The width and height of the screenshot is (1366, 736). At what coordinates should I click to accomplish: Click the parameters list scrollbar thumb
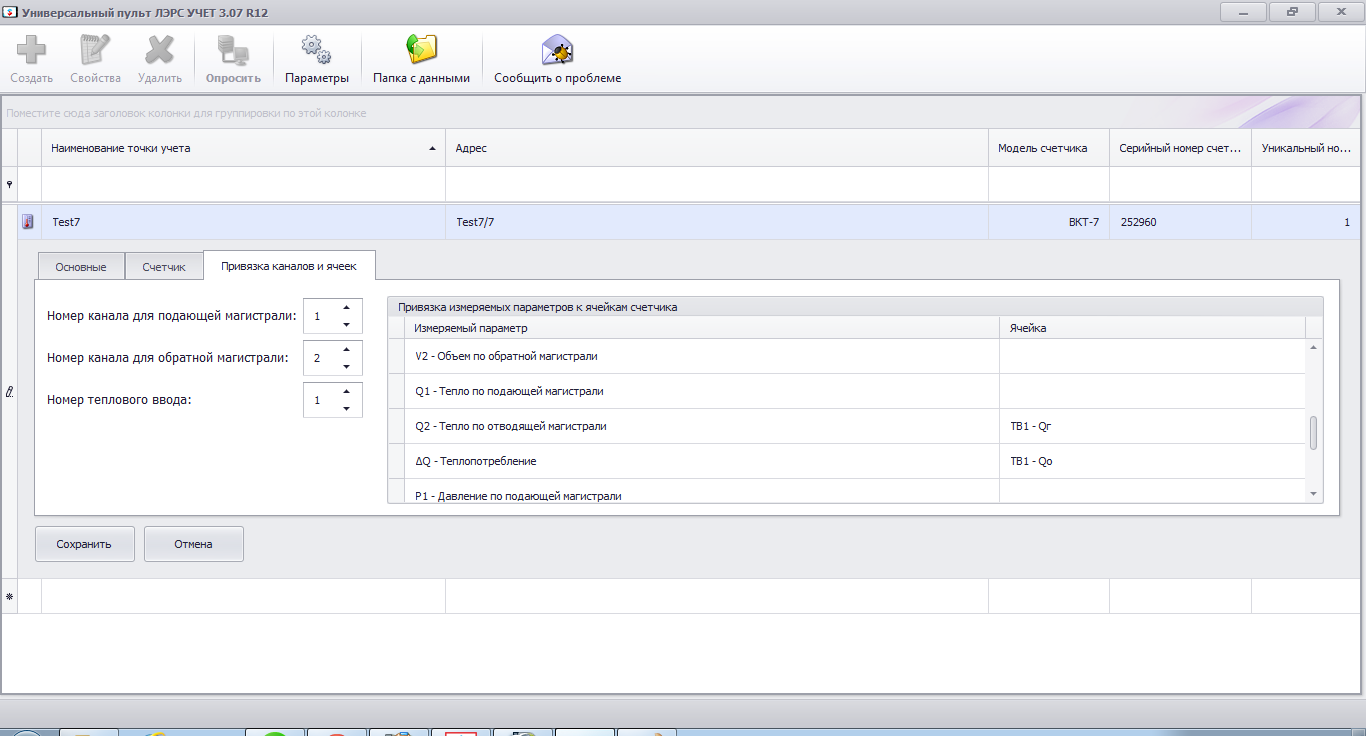click(x=1314, y=433)
